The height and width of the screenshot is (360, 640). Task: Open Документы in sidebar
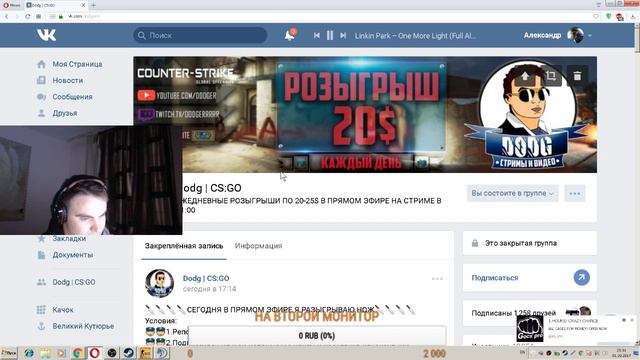[73, 255]
